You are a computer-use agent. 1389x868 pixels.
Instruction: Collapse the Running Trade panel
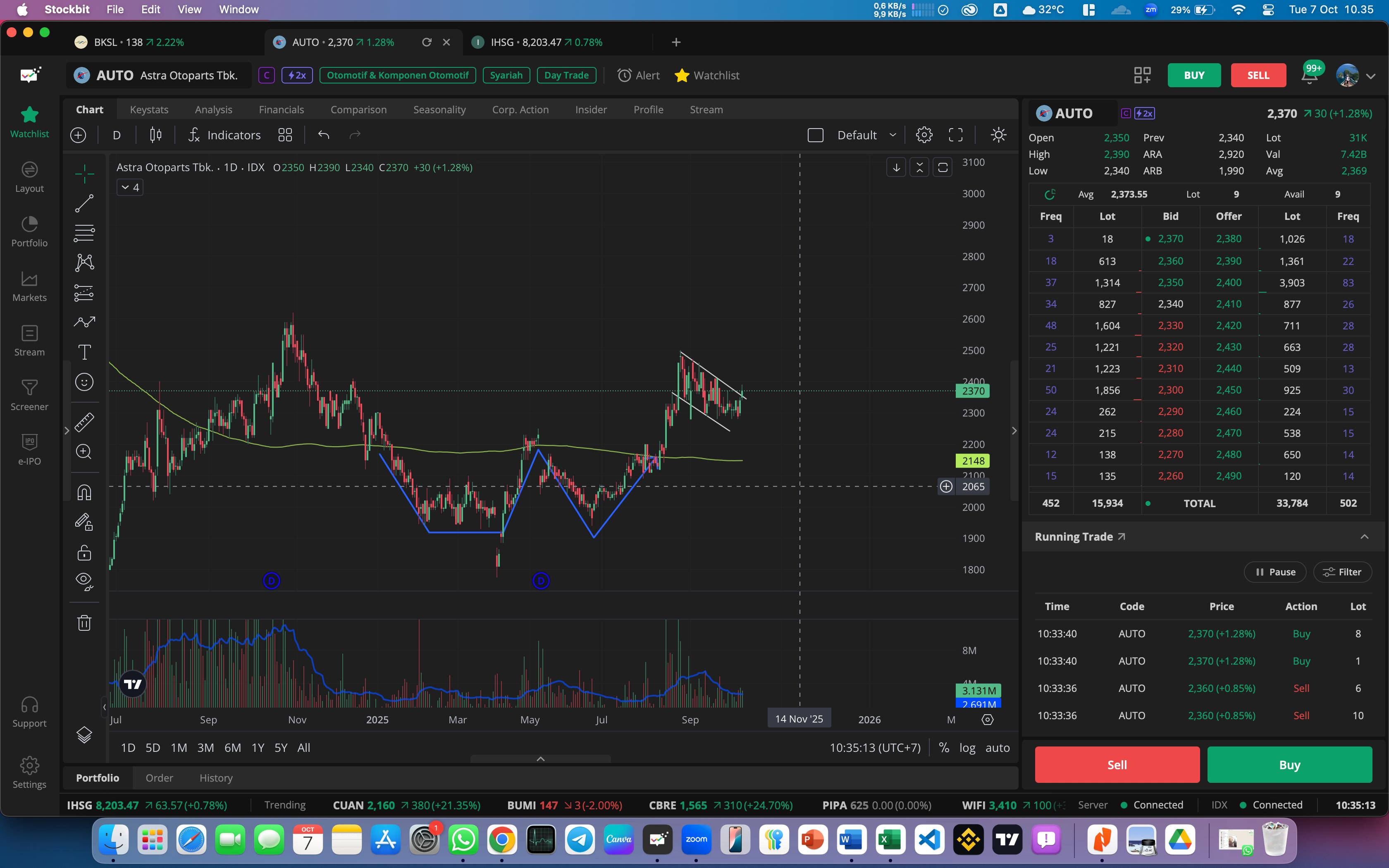pyautogui.click(x=1364, y=537)
